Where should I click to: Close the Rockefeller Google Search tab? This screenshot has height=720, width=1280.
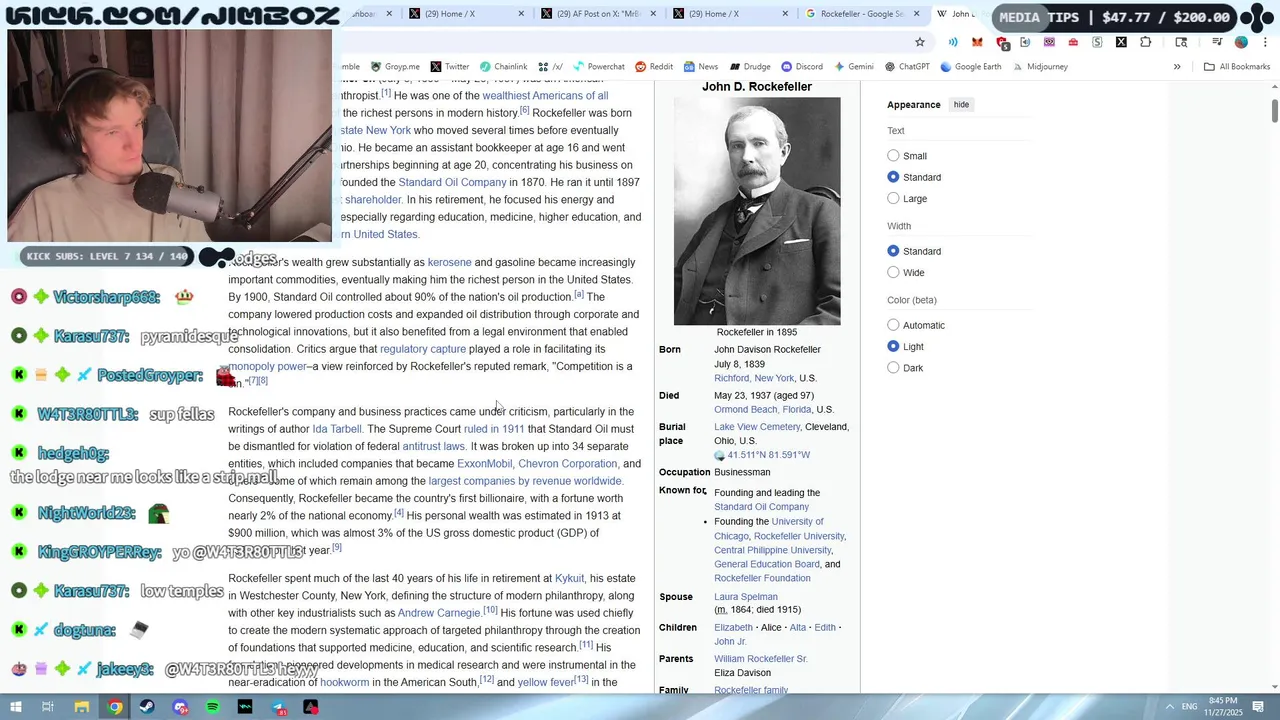click(x=917, y=14)
